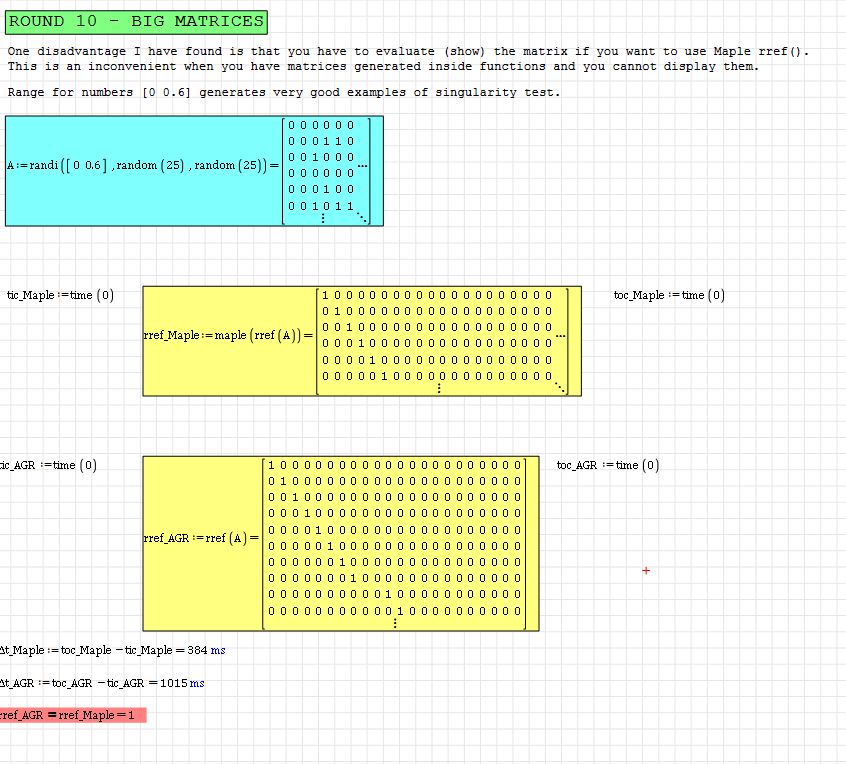Viewport: 846px width, 764px height.
Task: Click vertical ellipsis below the rref_AGR matrix
Action: tap(395, 623)
